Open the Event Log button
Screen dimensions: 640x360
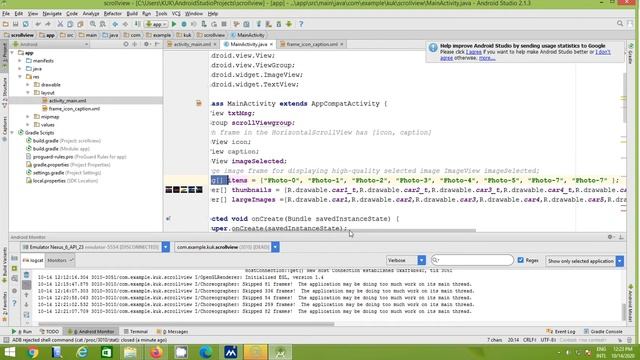coord(561,331)
